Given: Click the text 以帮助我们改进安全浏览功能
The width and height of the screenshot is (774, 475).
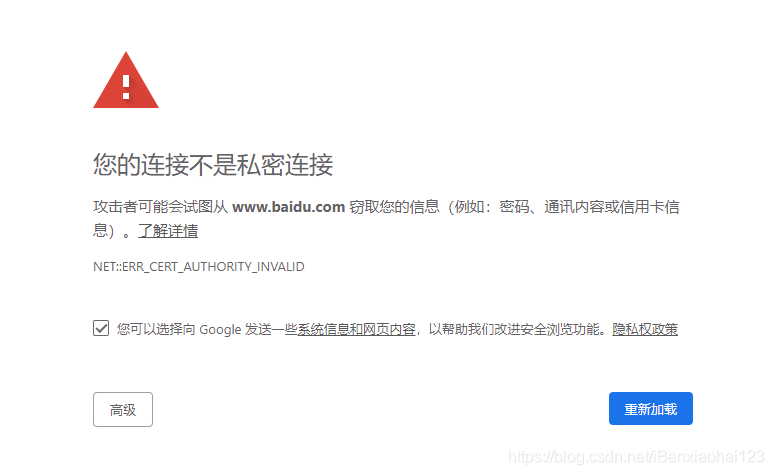Looking at the screenshot, I should click(x=514, y=329).
